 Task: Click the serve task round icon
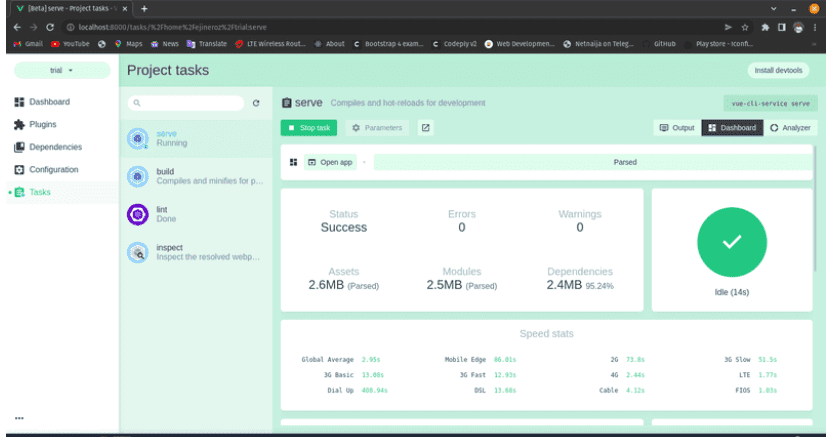pyautogui.click(x=138, y=139)
